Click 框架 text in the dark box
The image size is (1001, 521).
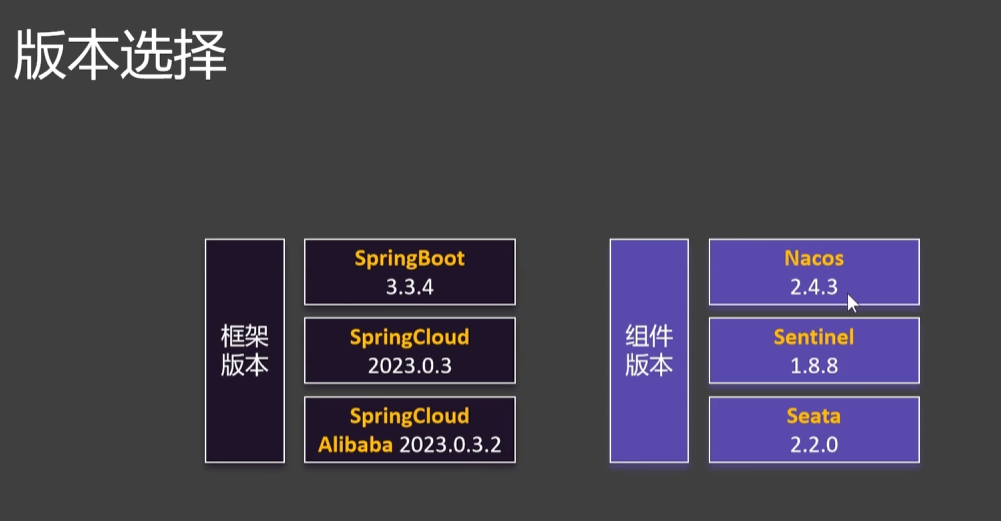pyautogui.click(x=245, y=337)
